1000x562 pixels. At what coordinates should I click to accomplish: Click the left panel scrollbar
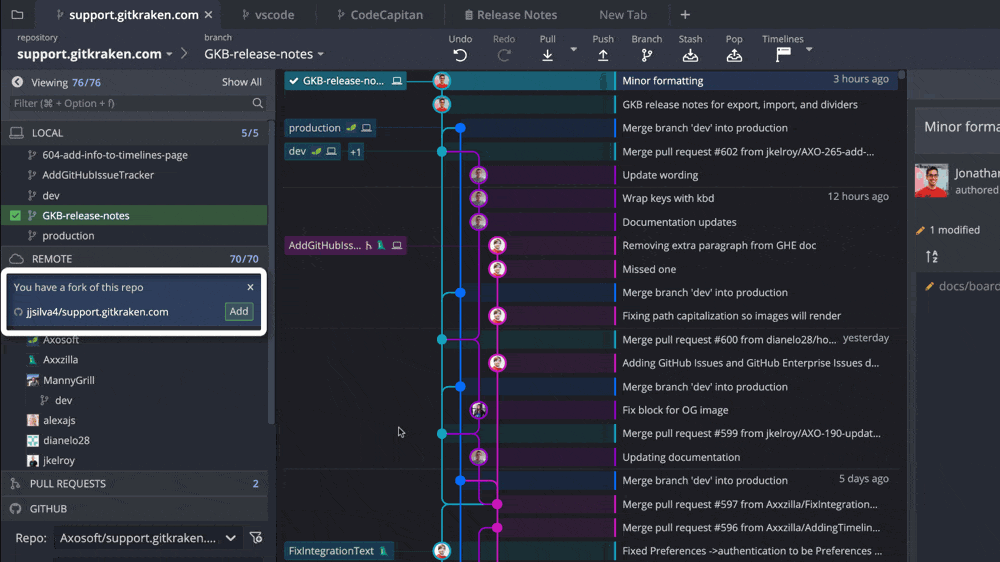(271, 274)
